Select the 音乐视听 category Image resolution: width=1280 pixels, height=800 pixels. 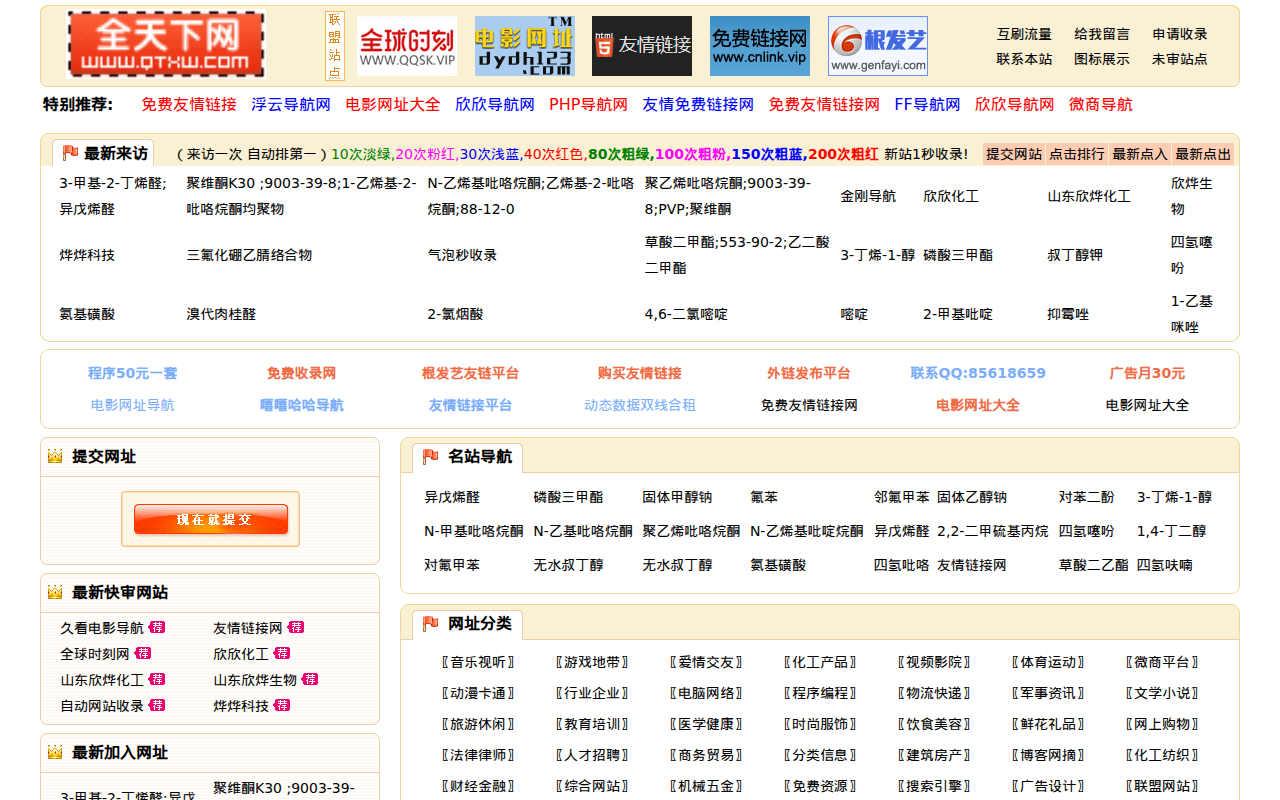(x=478, y=662)
